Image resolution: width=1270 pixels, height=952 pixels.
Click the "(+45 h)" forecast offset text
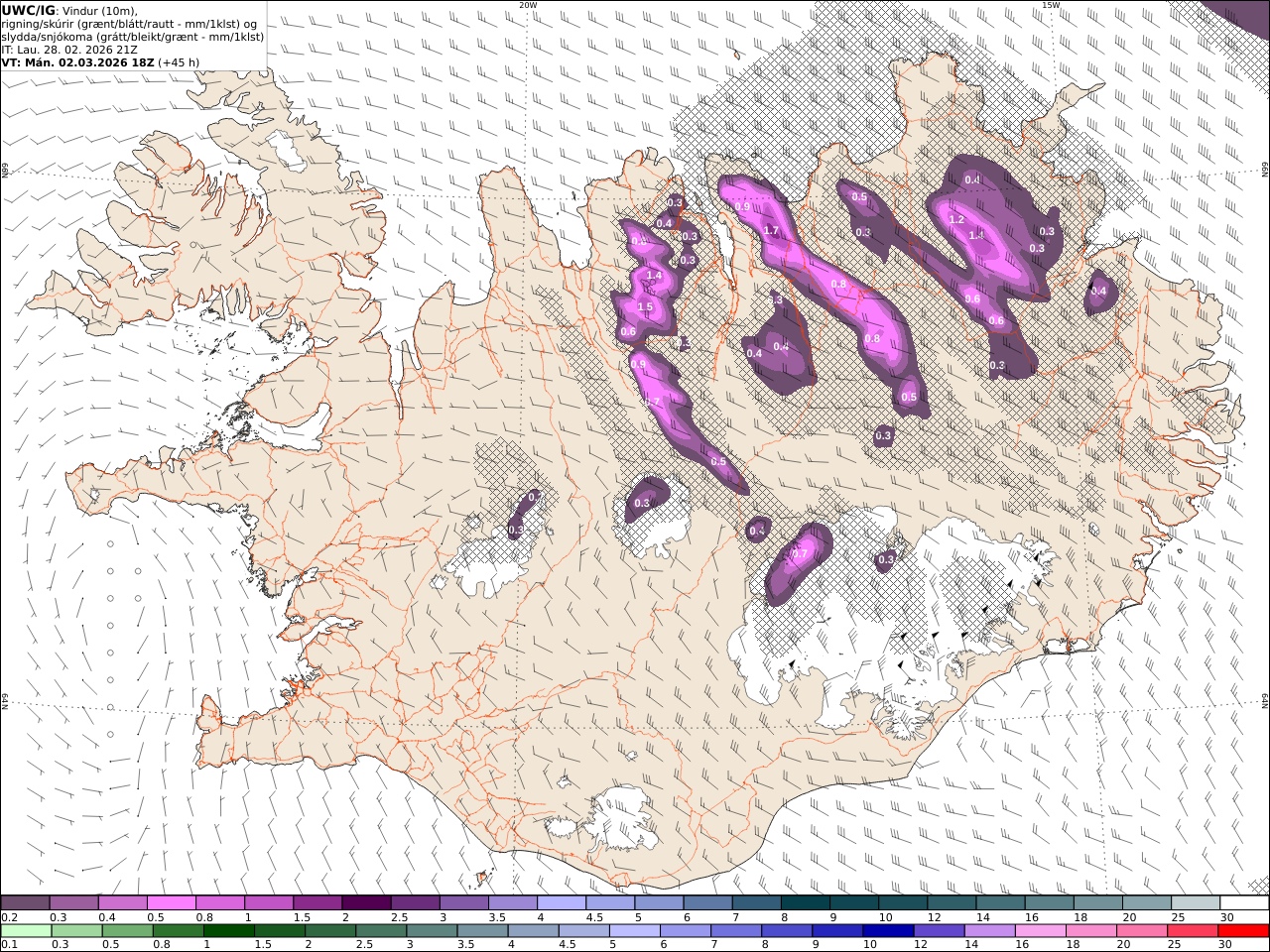pos(179,61)
